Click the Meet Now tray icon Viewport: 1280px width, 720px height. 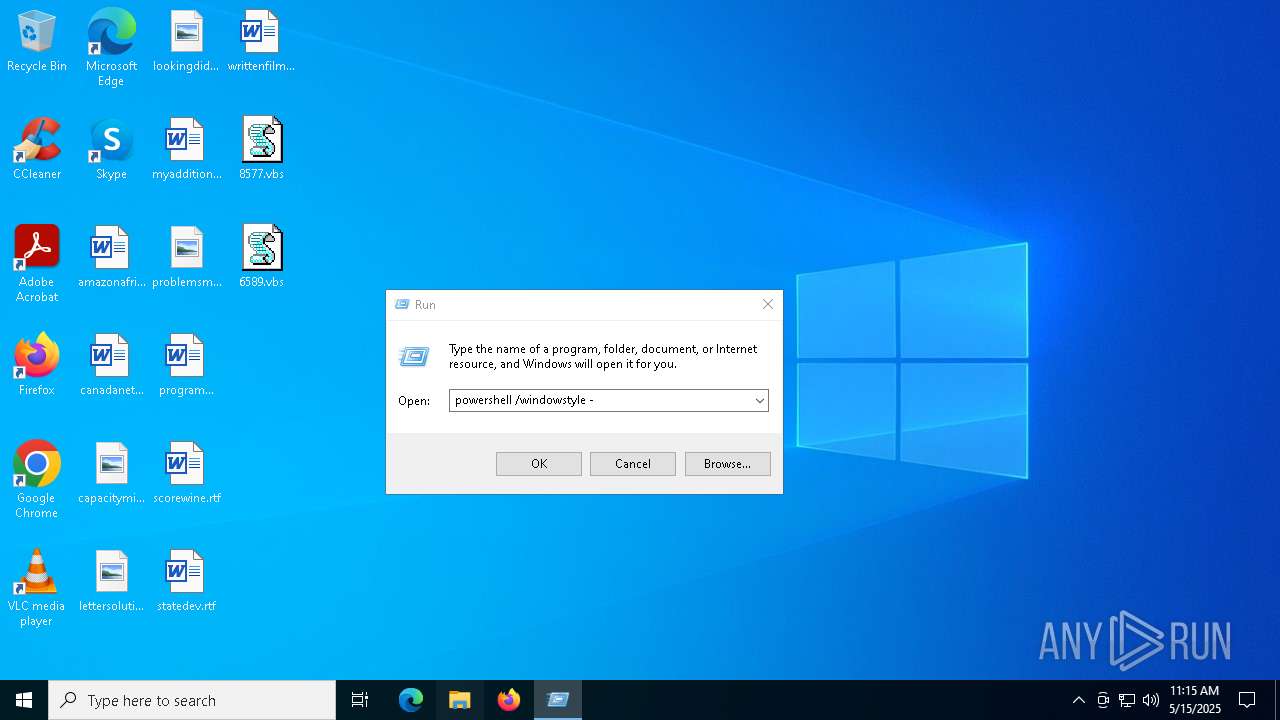(1103, 700)
